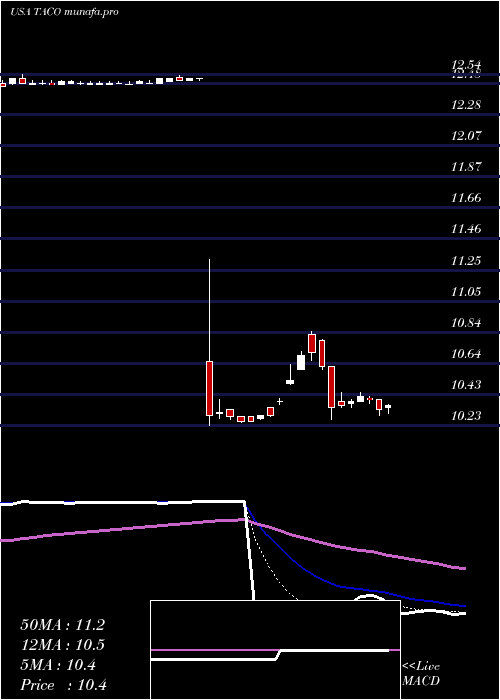This screenshot has width=500, height=700.
Task: Click the 11.66 price axis label
Action: coord(467,198)
